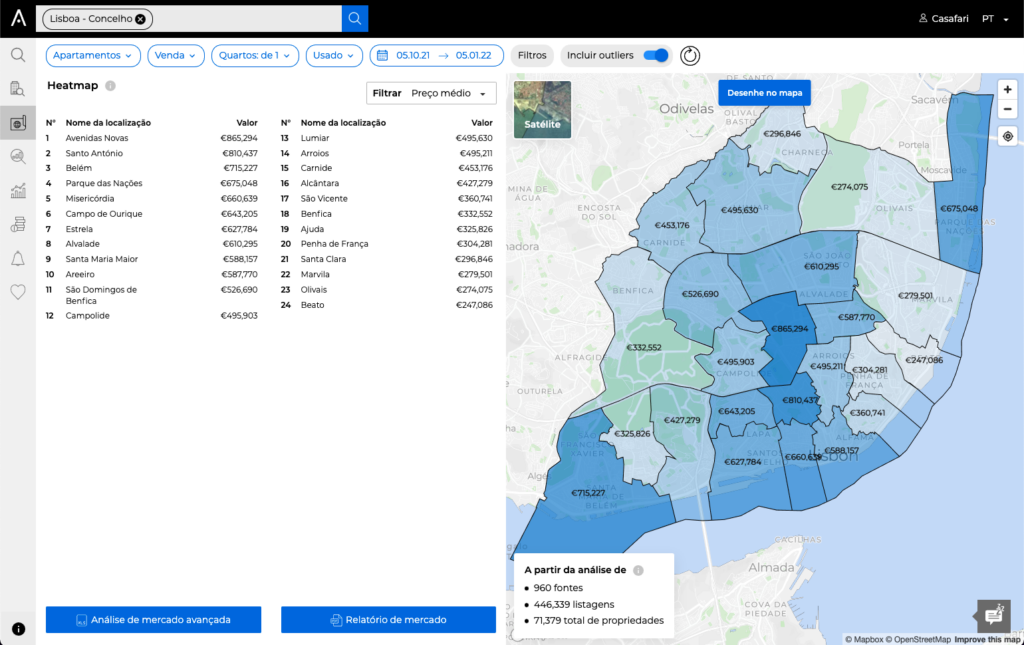The height and width of the screenshot is (645, 1024).
Task: Select Alcântara row in the list
Action: click(387, 183)
